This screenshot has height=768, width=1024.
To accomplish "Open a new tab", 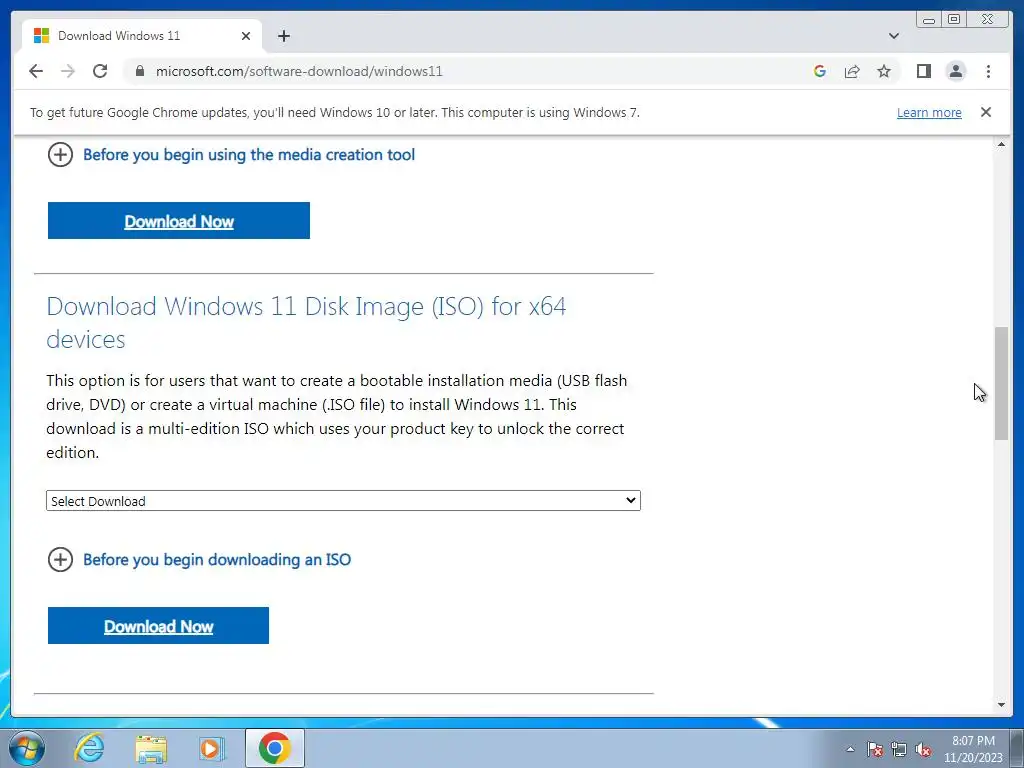I will [x=283, y=36].
